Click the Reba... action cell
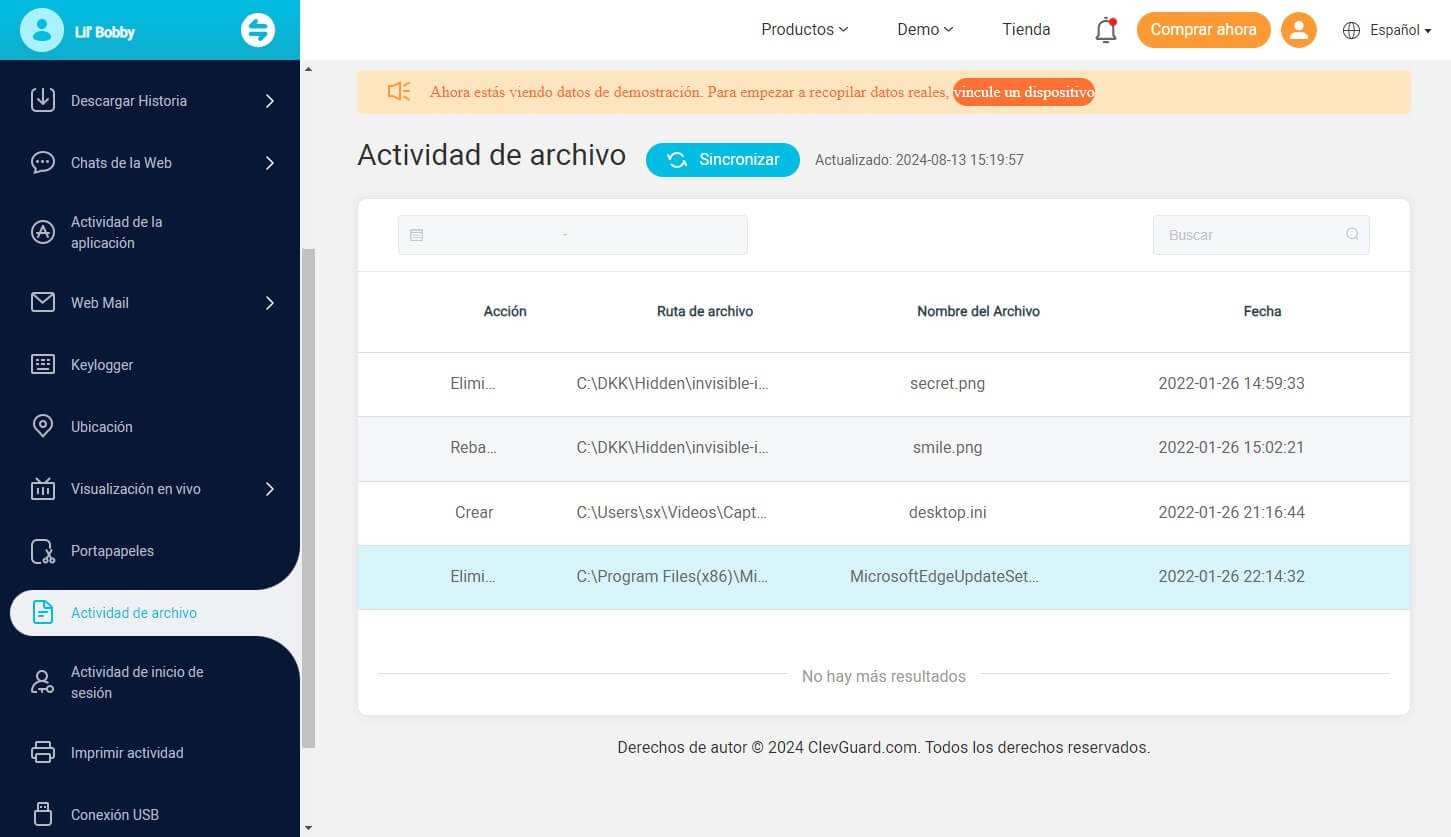 (474, 448)
